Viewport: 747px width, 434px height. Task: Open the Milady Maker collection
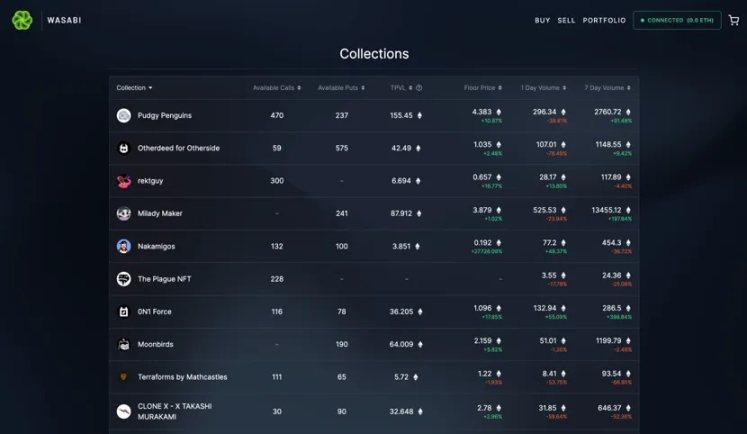point(160,213)
